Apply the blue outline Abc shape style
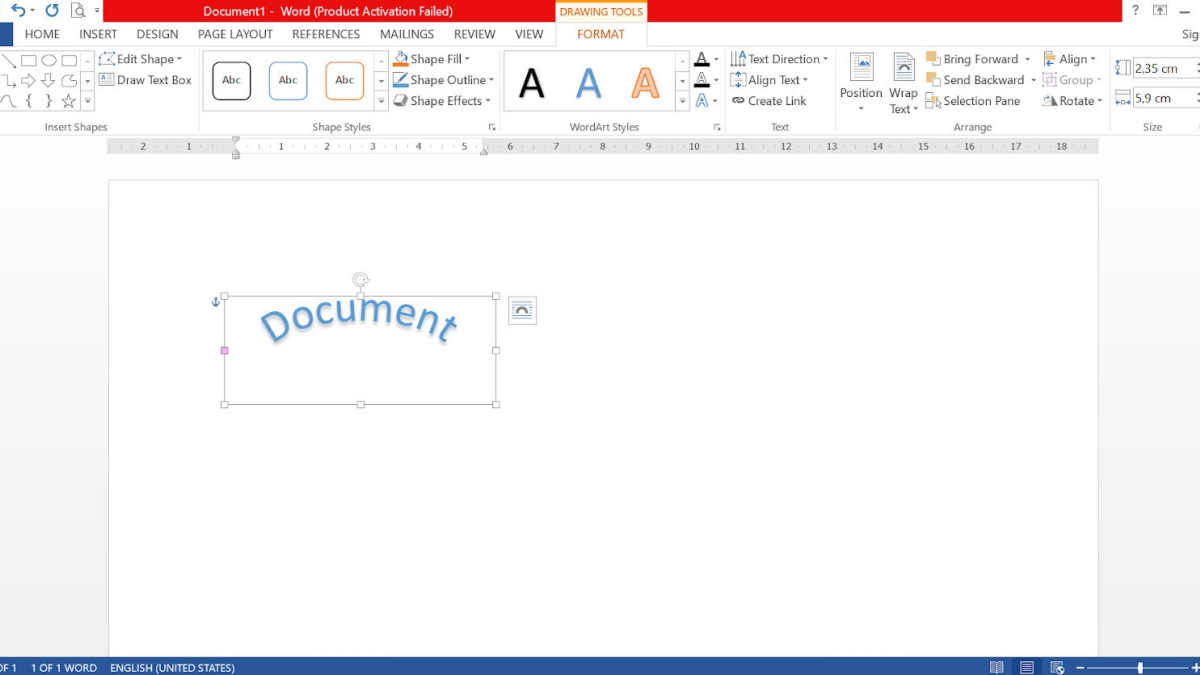This screenshot has height=675, width=1200. (288, 81)
